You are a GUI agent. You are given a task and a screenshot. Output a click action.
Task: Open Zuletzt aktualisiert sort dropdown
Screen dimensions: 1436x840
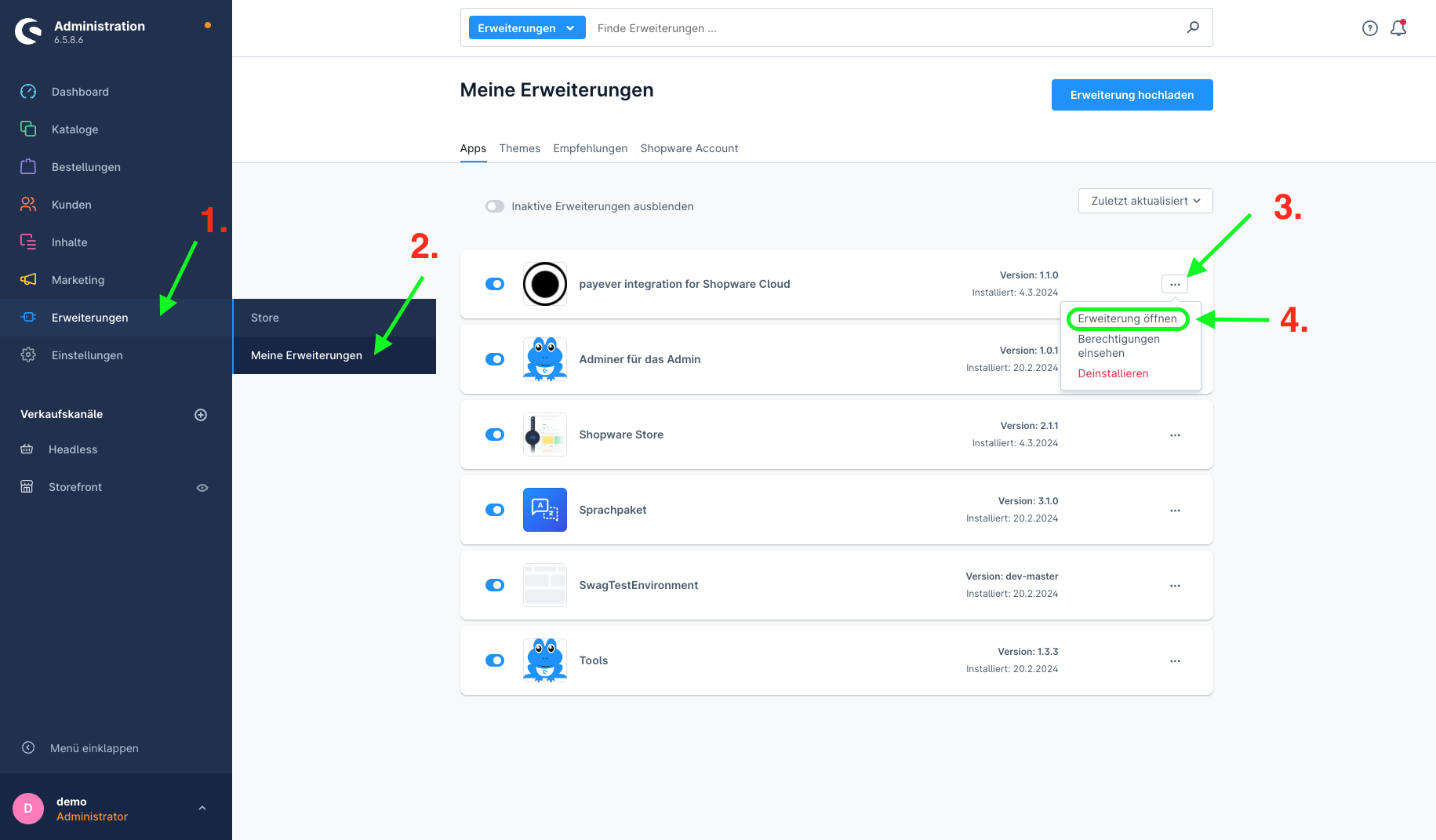coord(1145,201)
